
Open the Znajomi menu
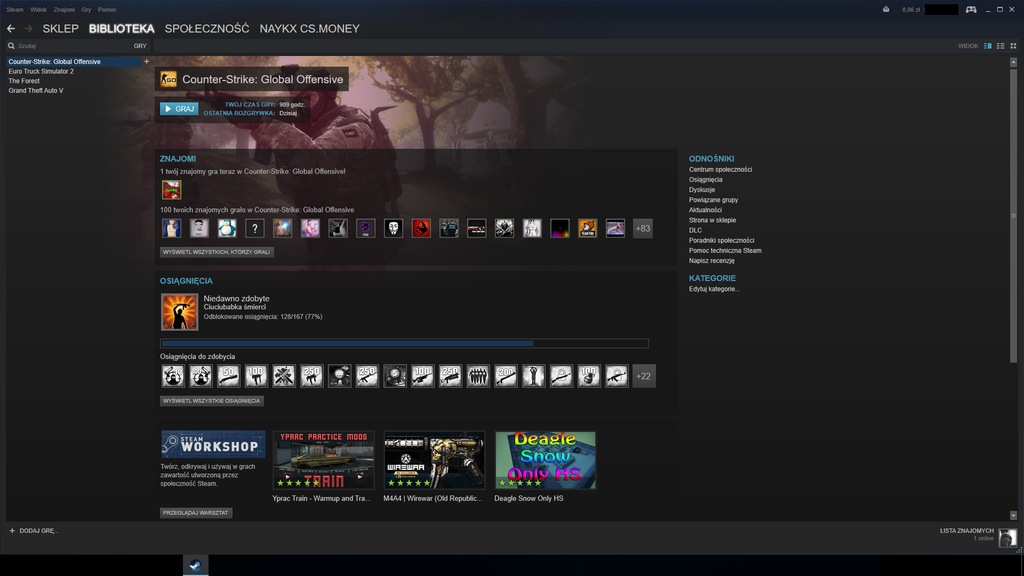[64, 10]
